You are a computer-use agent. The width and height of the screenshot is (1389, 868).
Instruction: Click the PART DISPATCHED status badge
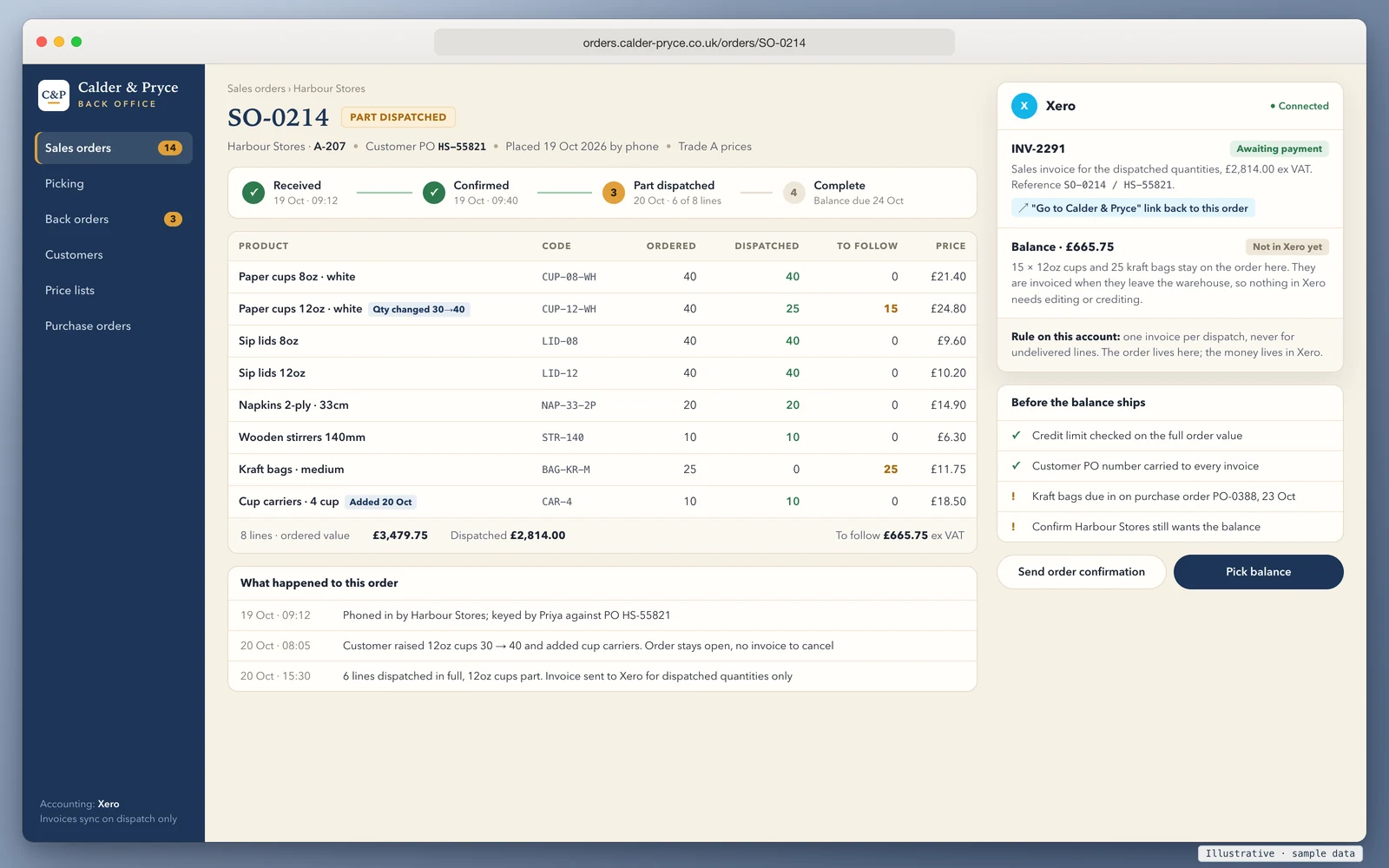click(x=398, y=117)
